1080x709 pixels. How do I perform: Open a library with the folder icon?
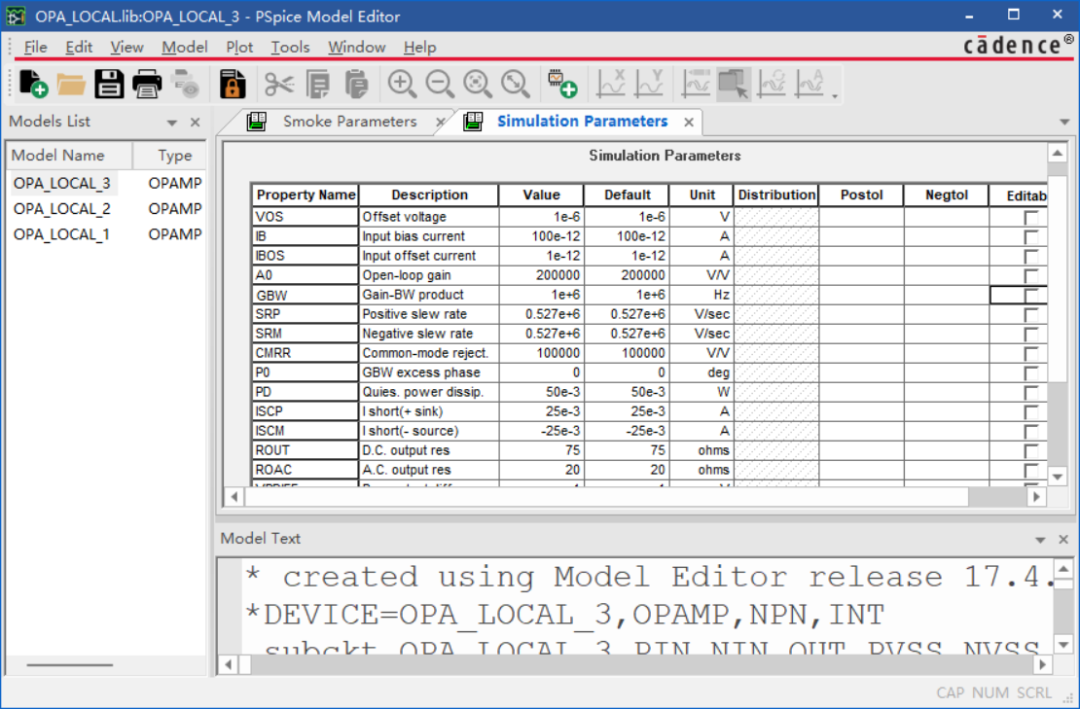pyautogui.click(x=71, y=84)
